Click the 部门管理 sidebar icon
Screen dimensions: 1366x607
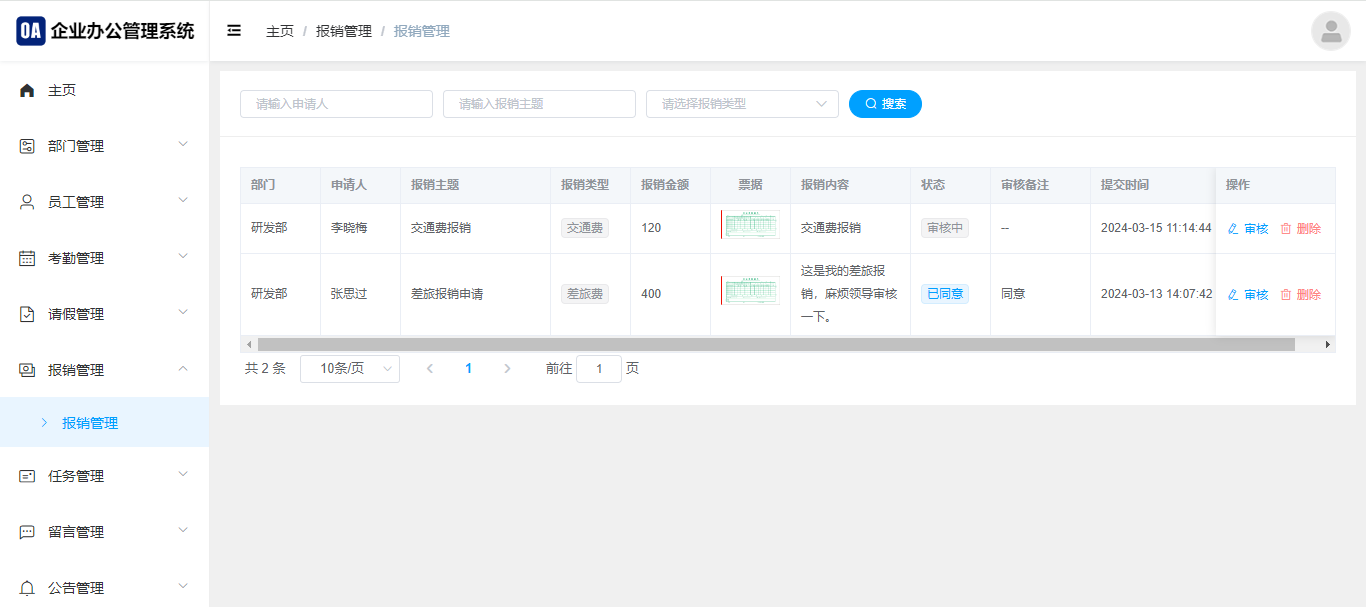[x=27, y=146]
